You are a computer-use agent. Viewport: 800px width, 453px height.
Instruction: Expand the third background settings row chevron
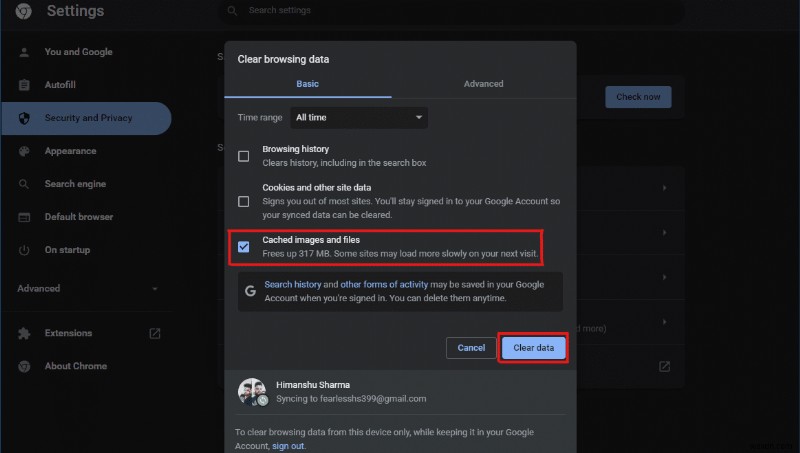664,277
